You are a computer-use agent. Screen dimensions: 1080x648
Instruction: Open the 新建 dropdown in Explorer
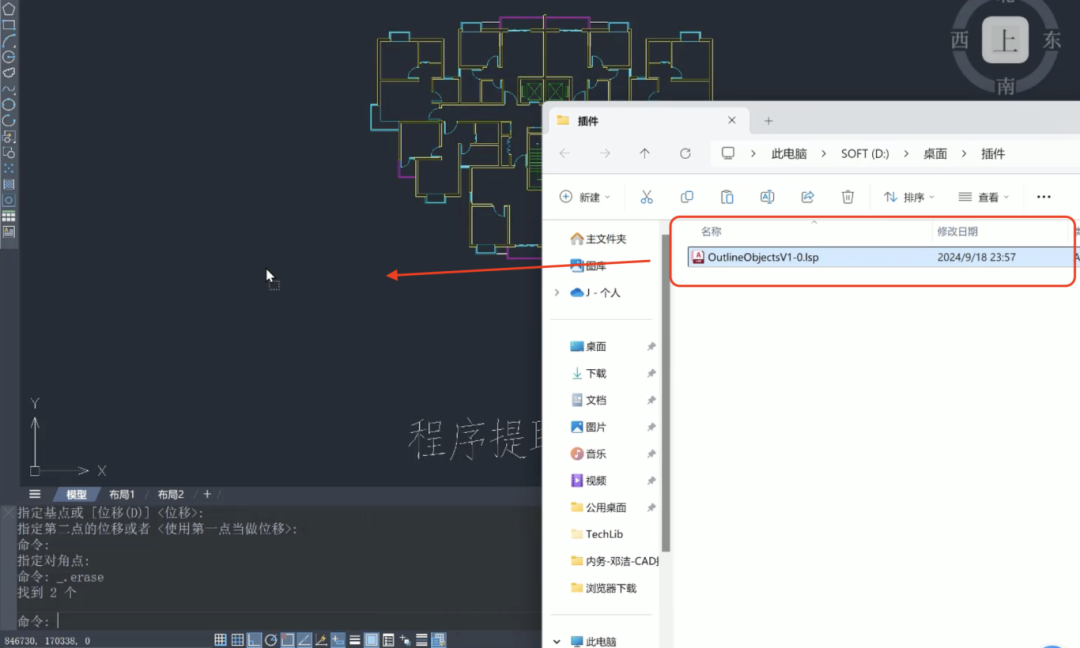pos(585,197)
